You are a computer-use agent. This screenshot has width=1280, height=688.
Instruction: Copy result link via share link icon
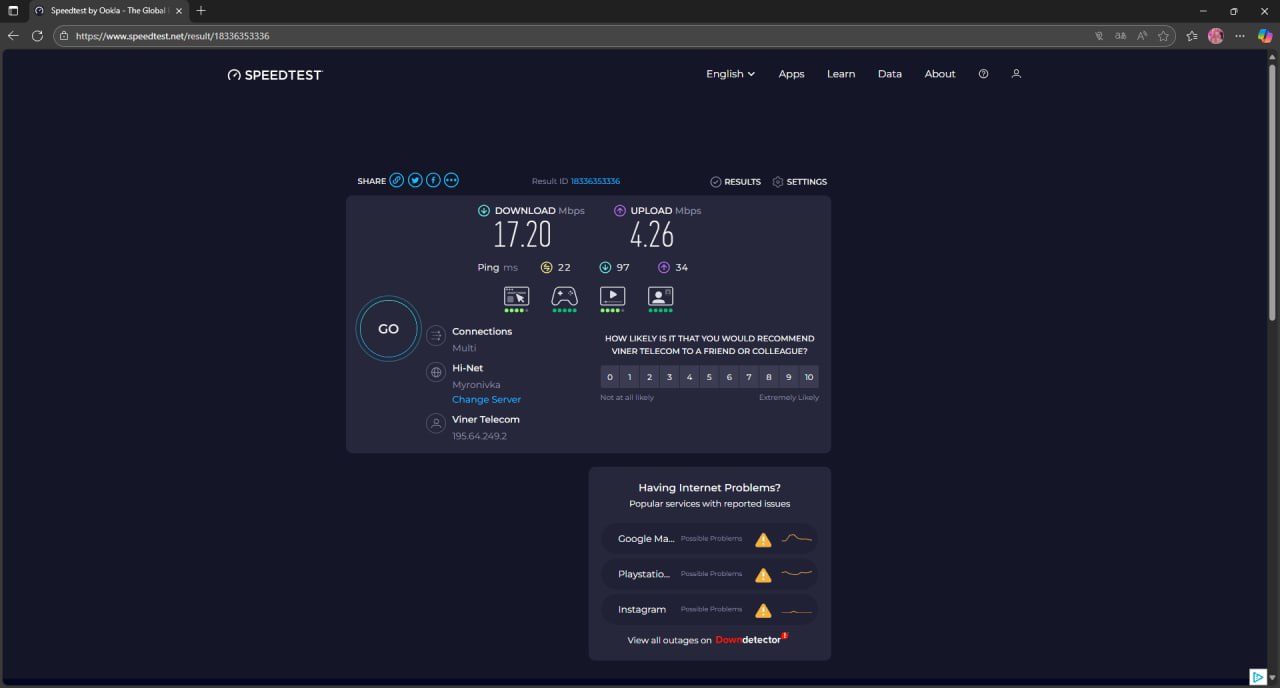pyautogui.click(x=397, y=180)
